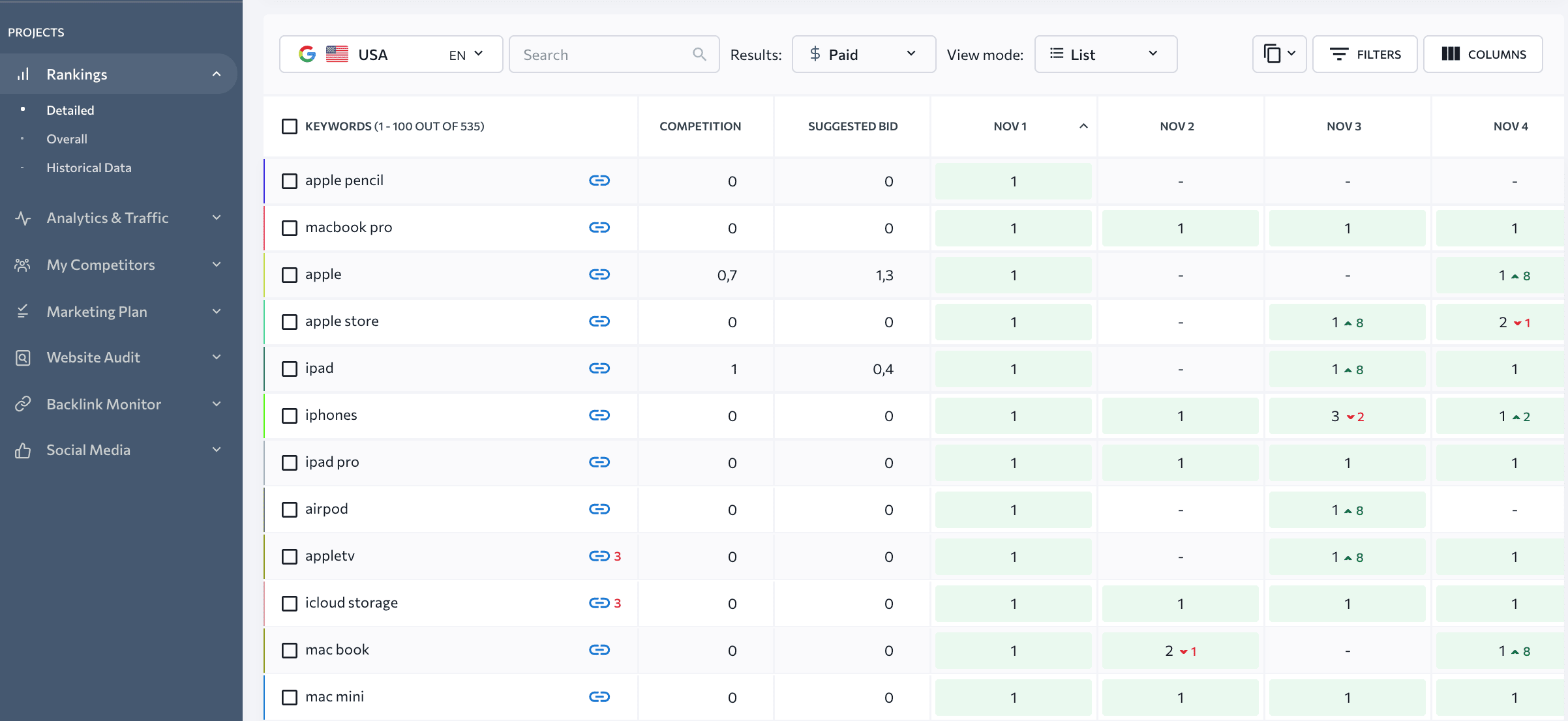Open link icon for appletv keyword

(x=599, y=556)
